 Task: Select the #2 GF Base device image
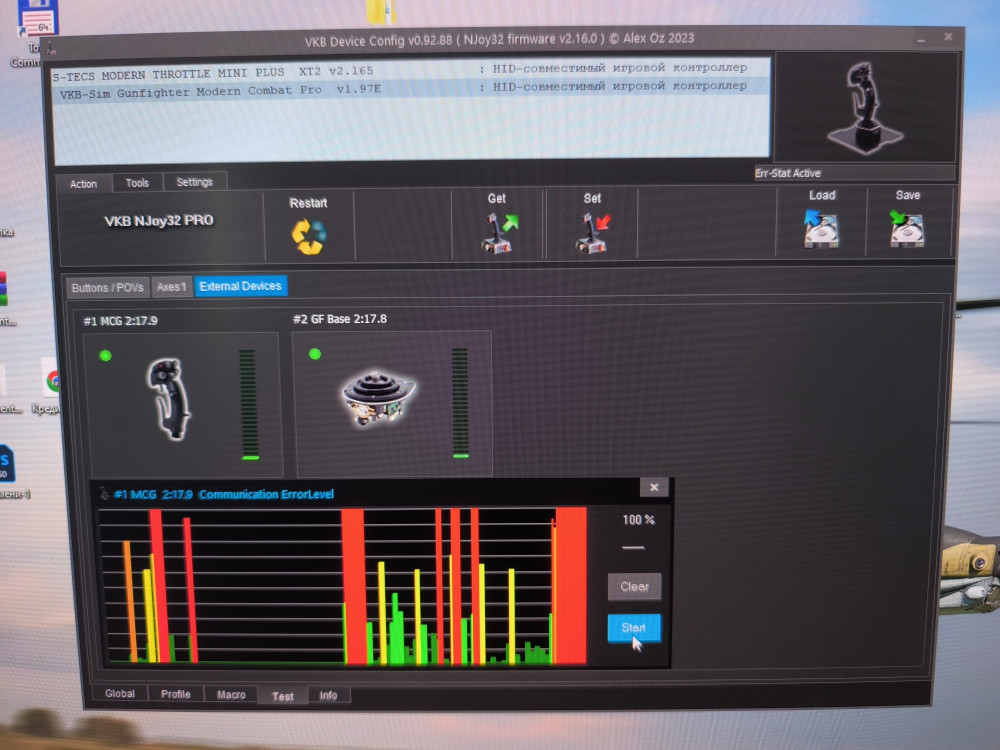pyautogui.click(x=379, y=399)
